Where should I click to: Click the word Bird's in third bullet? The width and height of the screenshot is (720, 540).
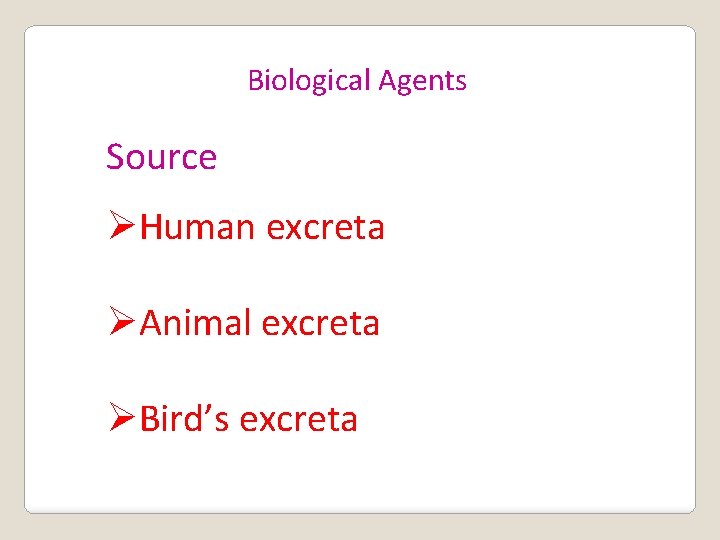184,418
